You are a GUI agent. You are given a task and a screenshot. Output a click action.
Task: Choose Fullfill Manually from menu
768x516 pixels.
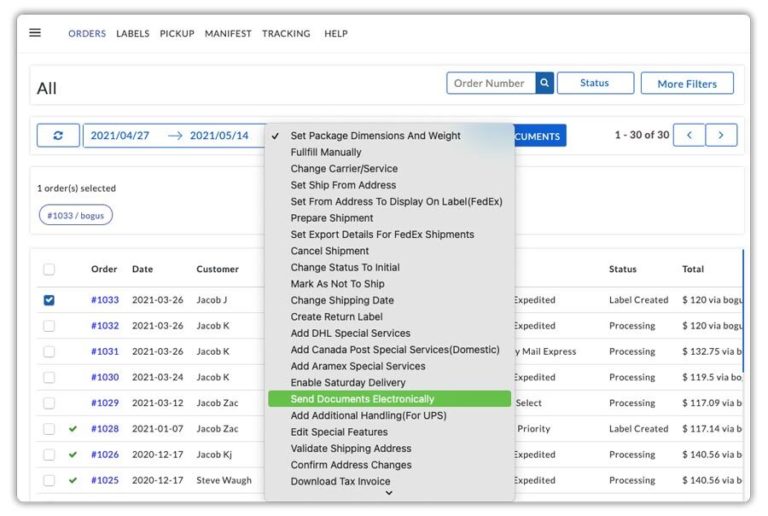[x=389, y=152]
